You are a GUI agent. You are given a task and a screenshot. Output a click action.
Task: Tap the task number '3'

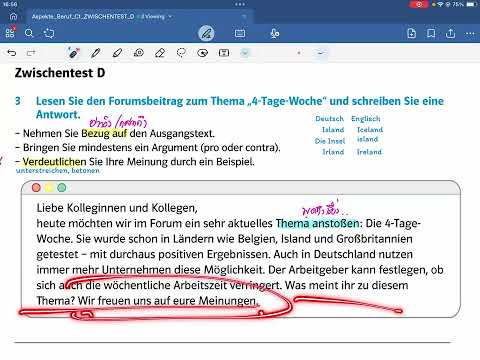(x=18, y=101)
